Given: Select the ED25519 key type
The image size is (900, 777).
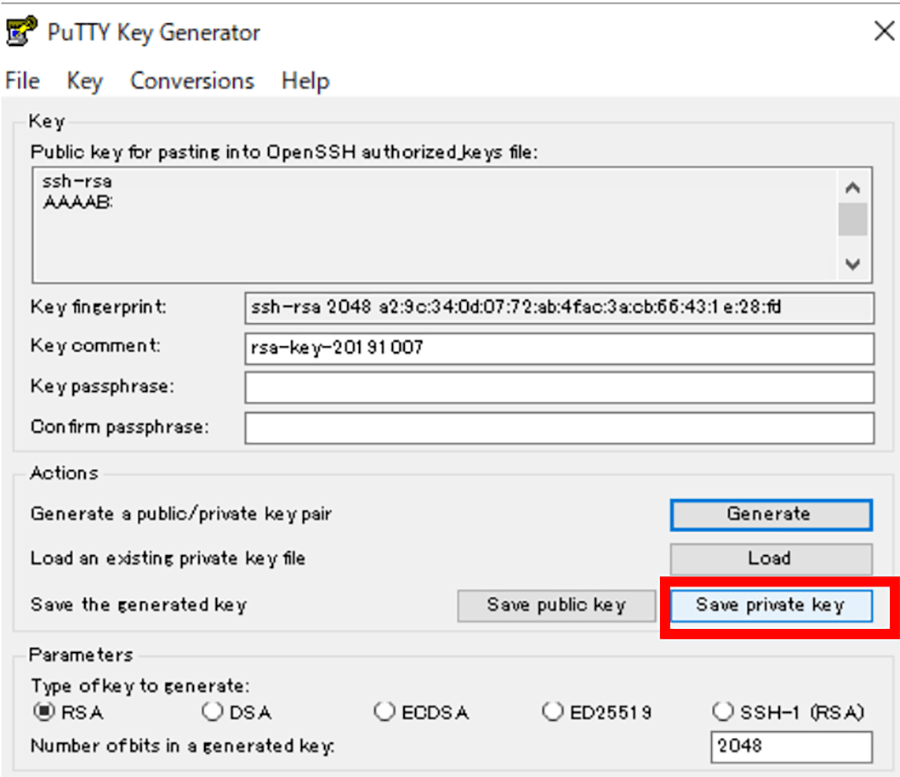Looking at the screenshot, I should [597, 712].
